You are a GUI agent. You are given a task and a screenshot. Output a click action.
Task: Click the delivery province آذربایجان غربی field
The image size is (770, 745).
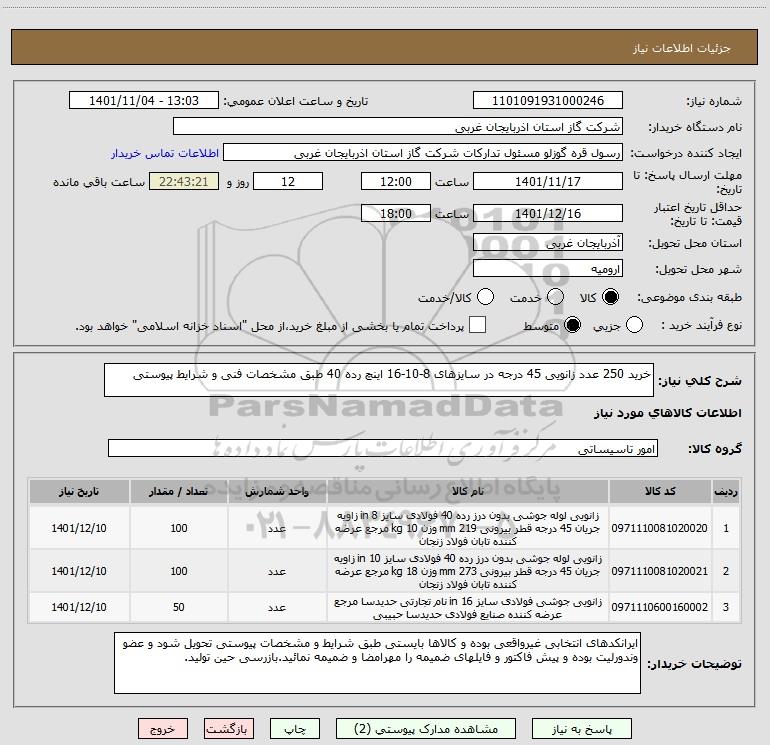pos(548,243)
